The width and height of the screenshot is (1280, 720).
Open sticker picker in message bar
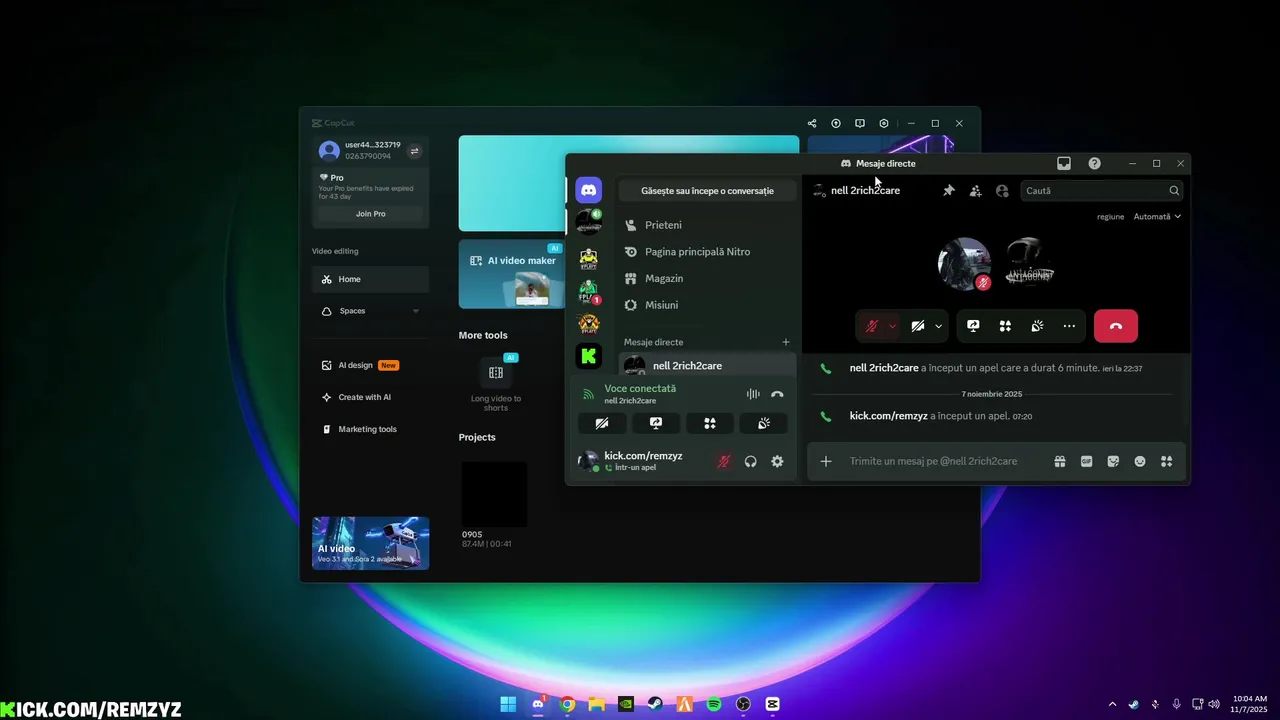(x=1113, y=461)
